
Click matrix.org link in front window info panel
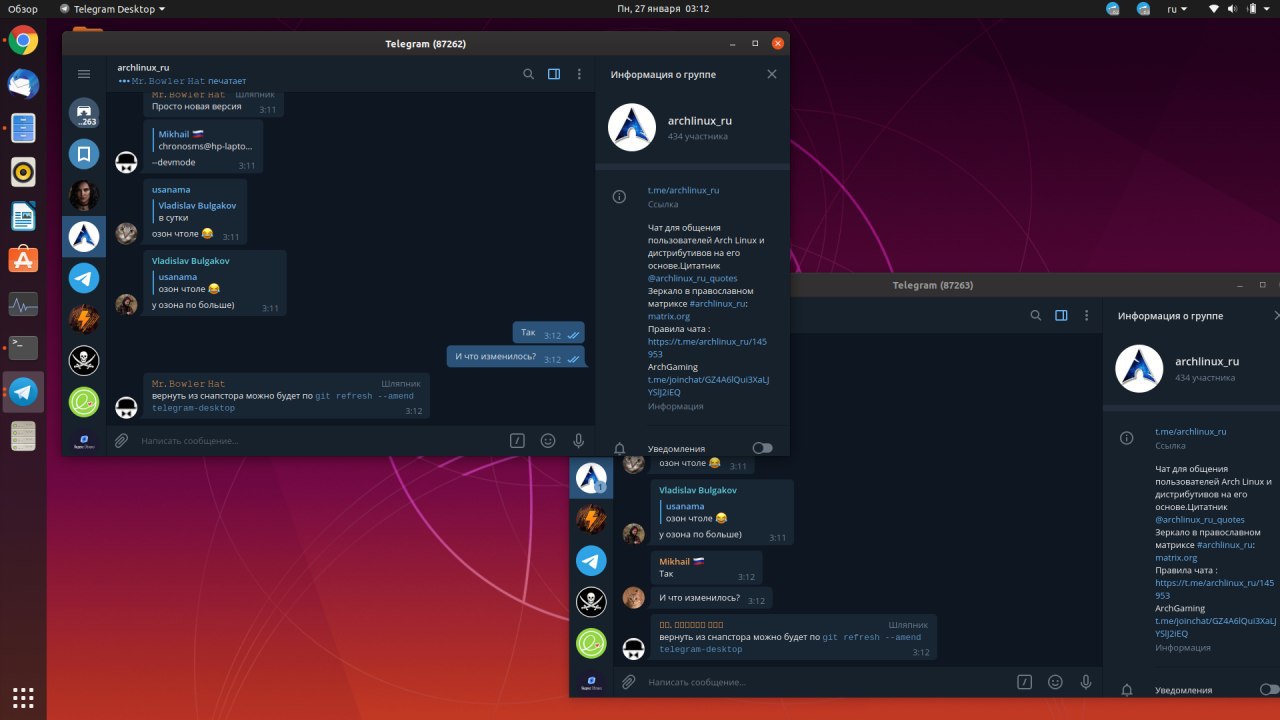(x=669, y=316)
